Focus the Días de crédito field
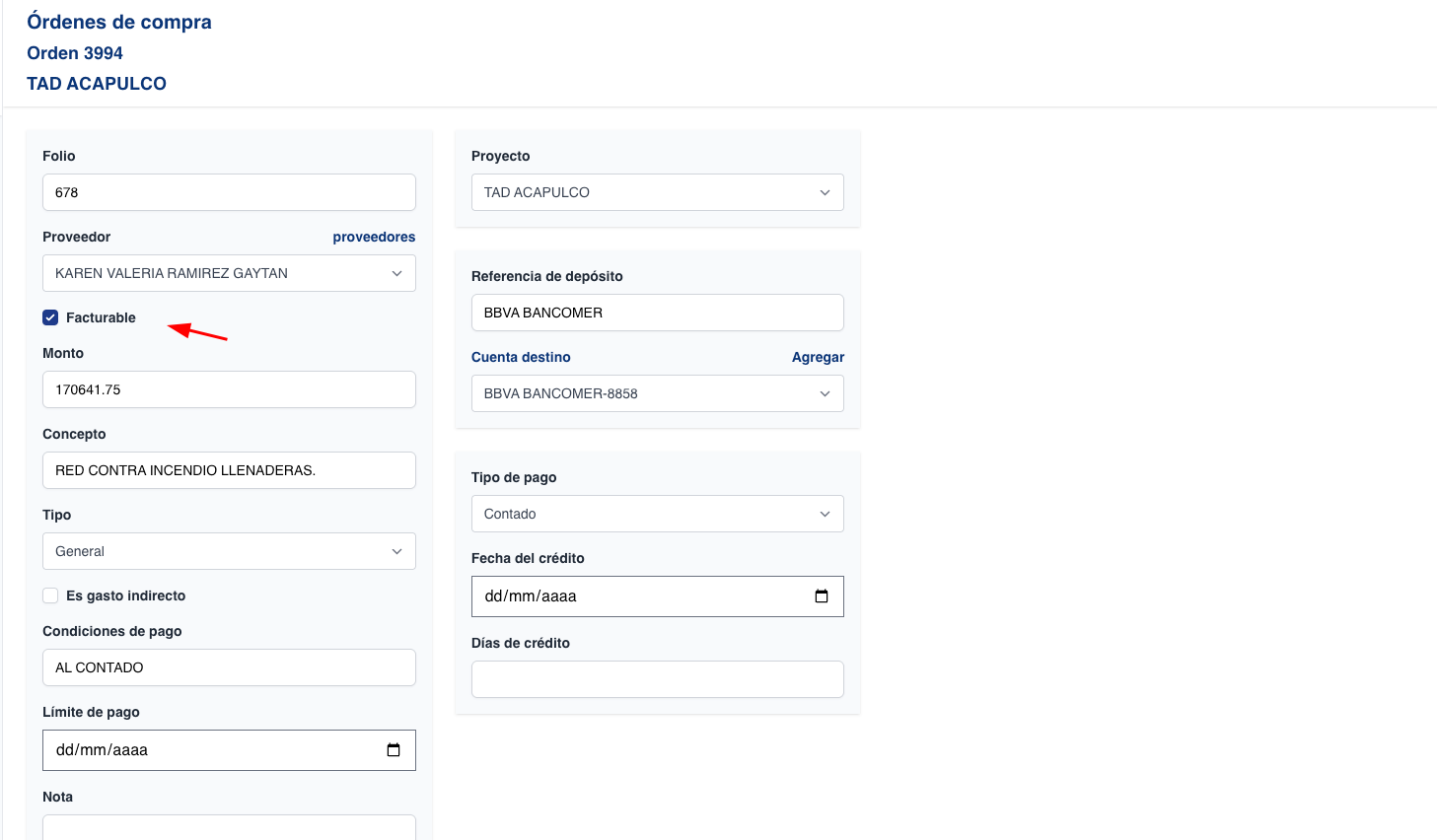This screenshot has width=1437, height=840. coord(657,679)
